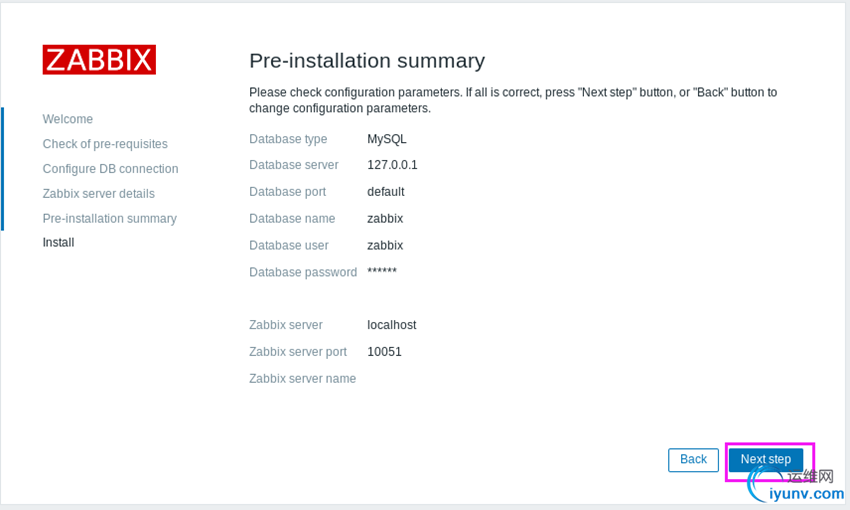Click the Install step in sidebar
The height and width of the screenshot is (510, 850).
(x=58, y=242)
